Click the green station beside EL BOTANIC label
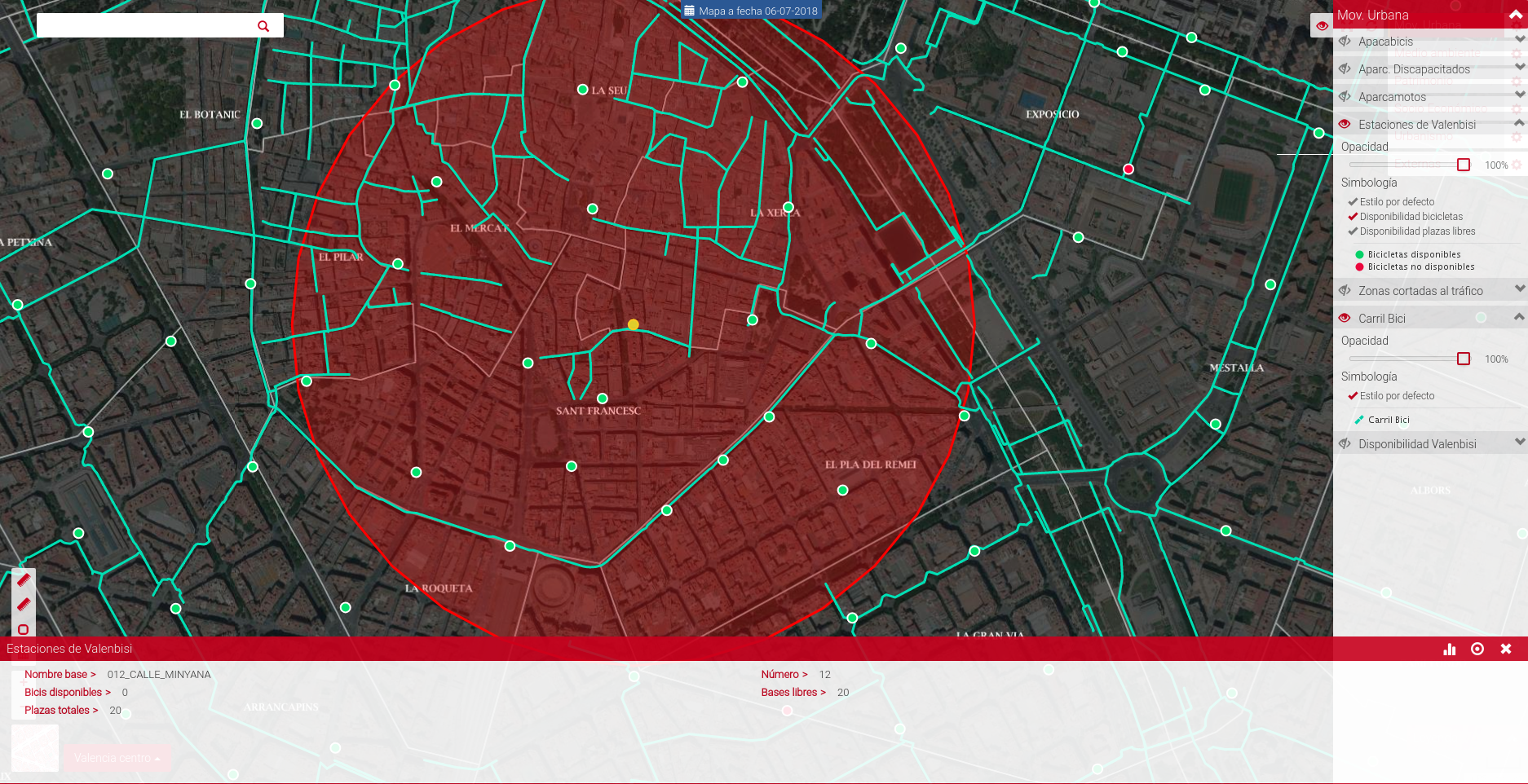Viewport: 1528px width, 784px height. (x=257, y=124)
